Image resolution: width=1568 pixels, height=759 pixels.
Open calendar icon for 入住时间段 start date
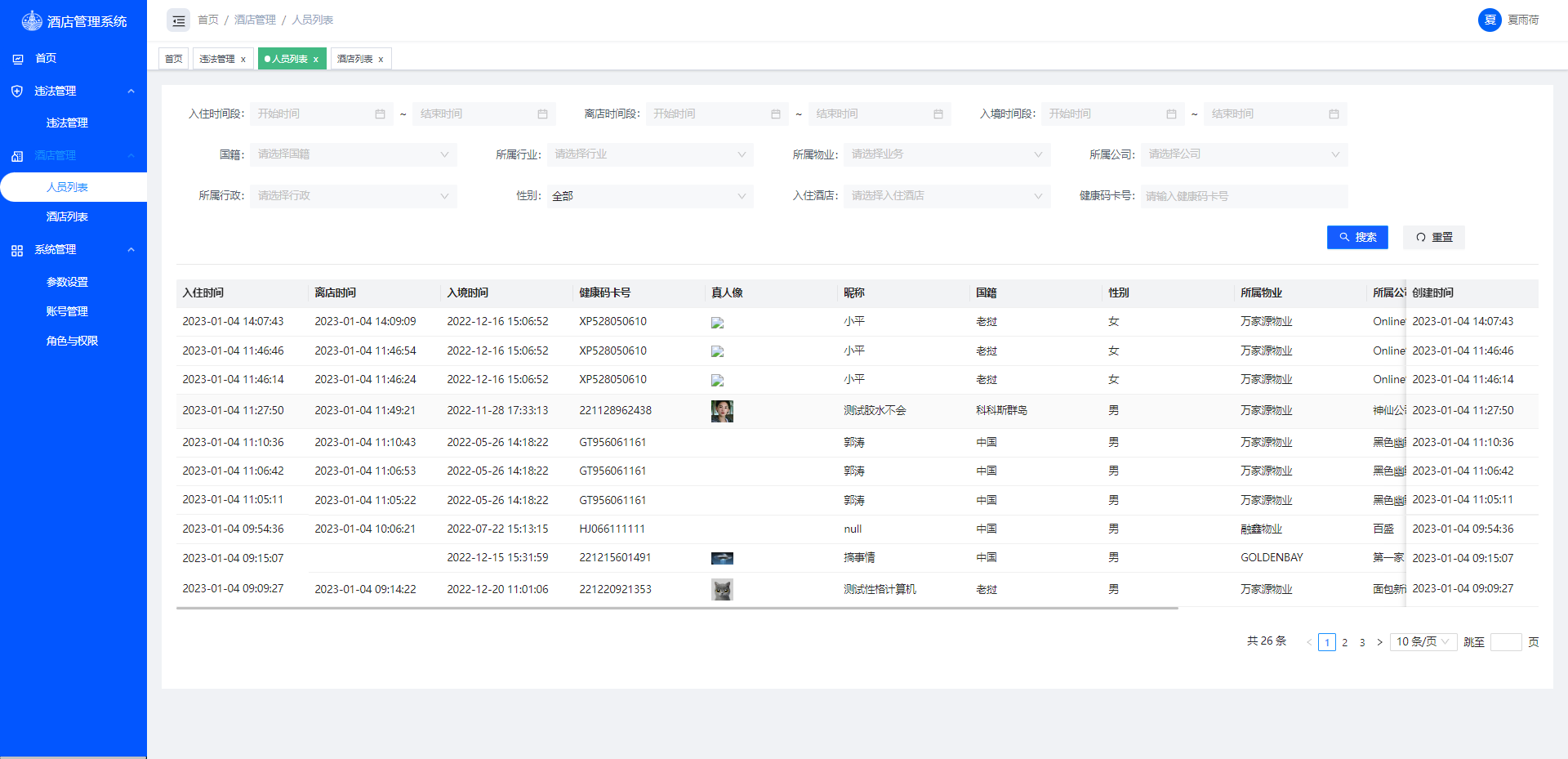[x=380, y=114]
